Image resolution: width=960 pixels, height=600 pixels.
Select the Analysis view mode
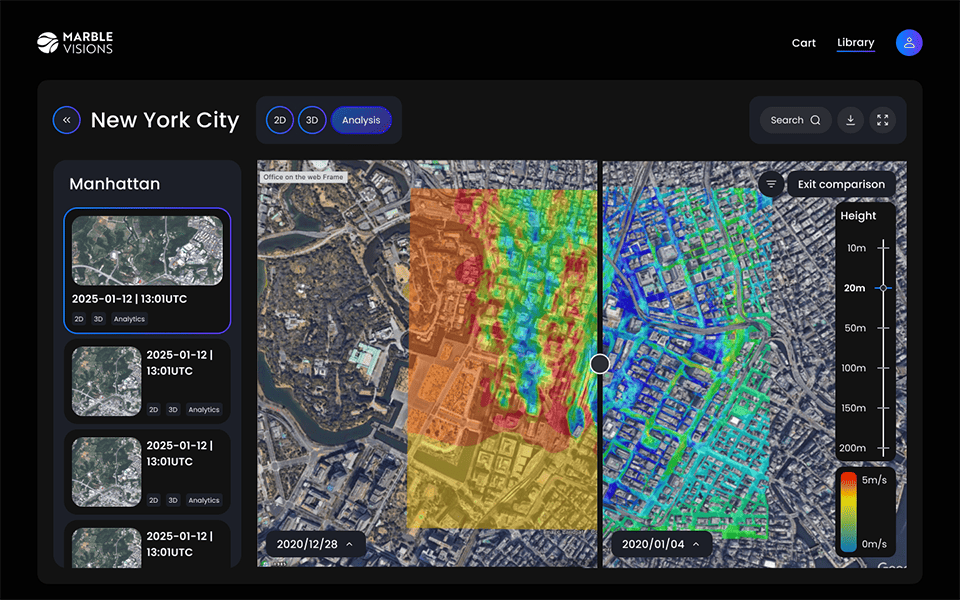click(361, 120)
